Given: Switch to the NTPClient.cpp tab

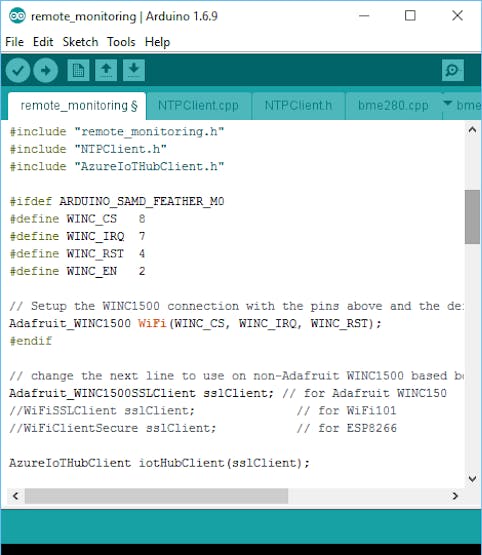Looking at the screenshot, I should 199,105.
